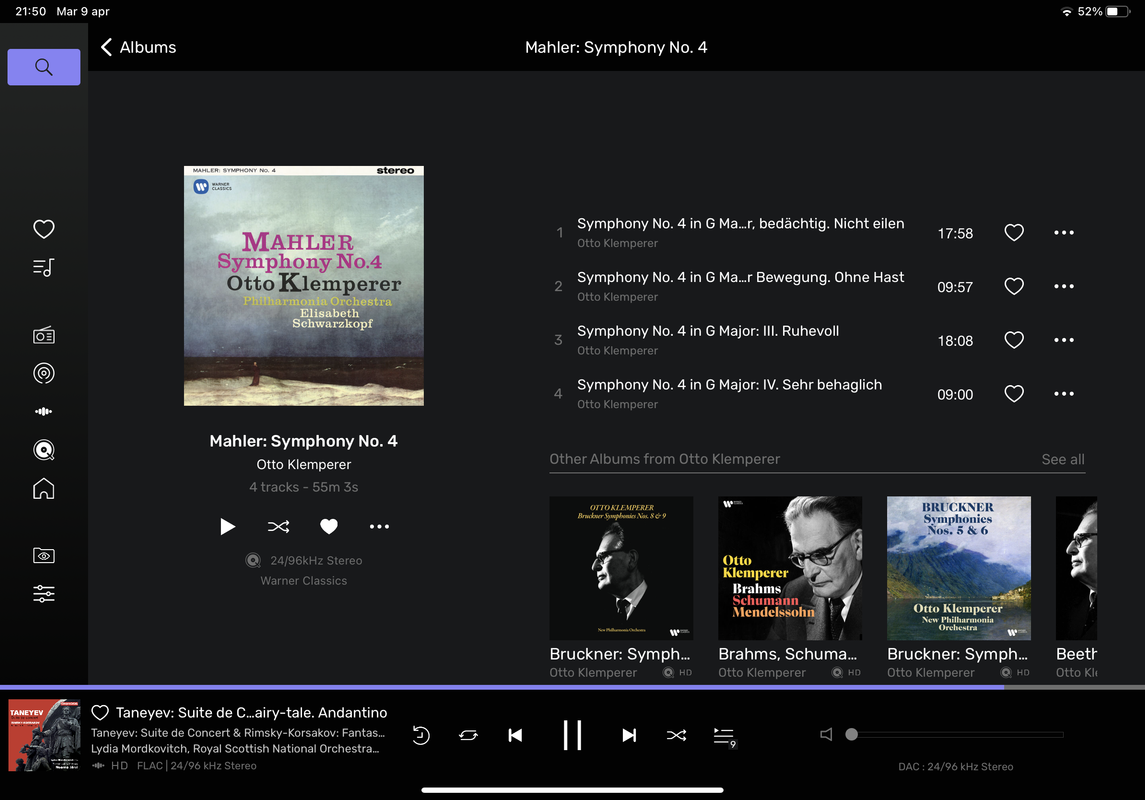Mute with the speaker icon
The image size is (1145, 800).
click(x=826, y=734)
